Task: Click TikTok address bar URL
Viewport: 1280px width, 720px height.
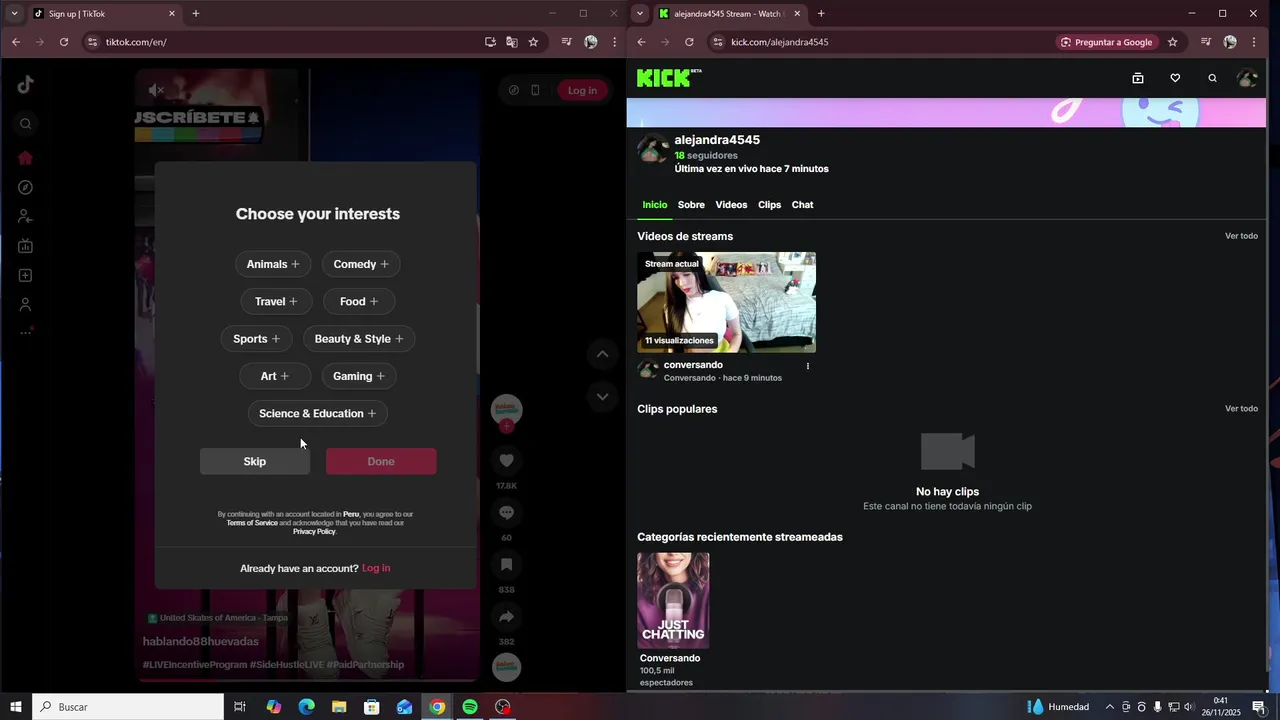Action: (x=136, y=42)
